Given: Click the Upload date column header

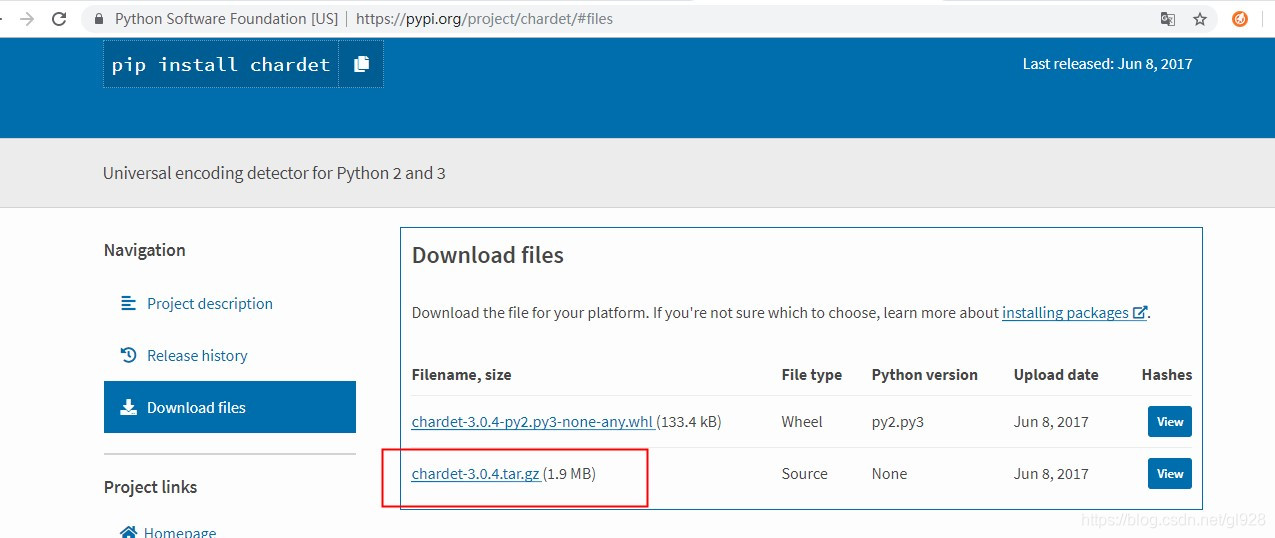Looking at the screenshot, I should pos(1056,375).
